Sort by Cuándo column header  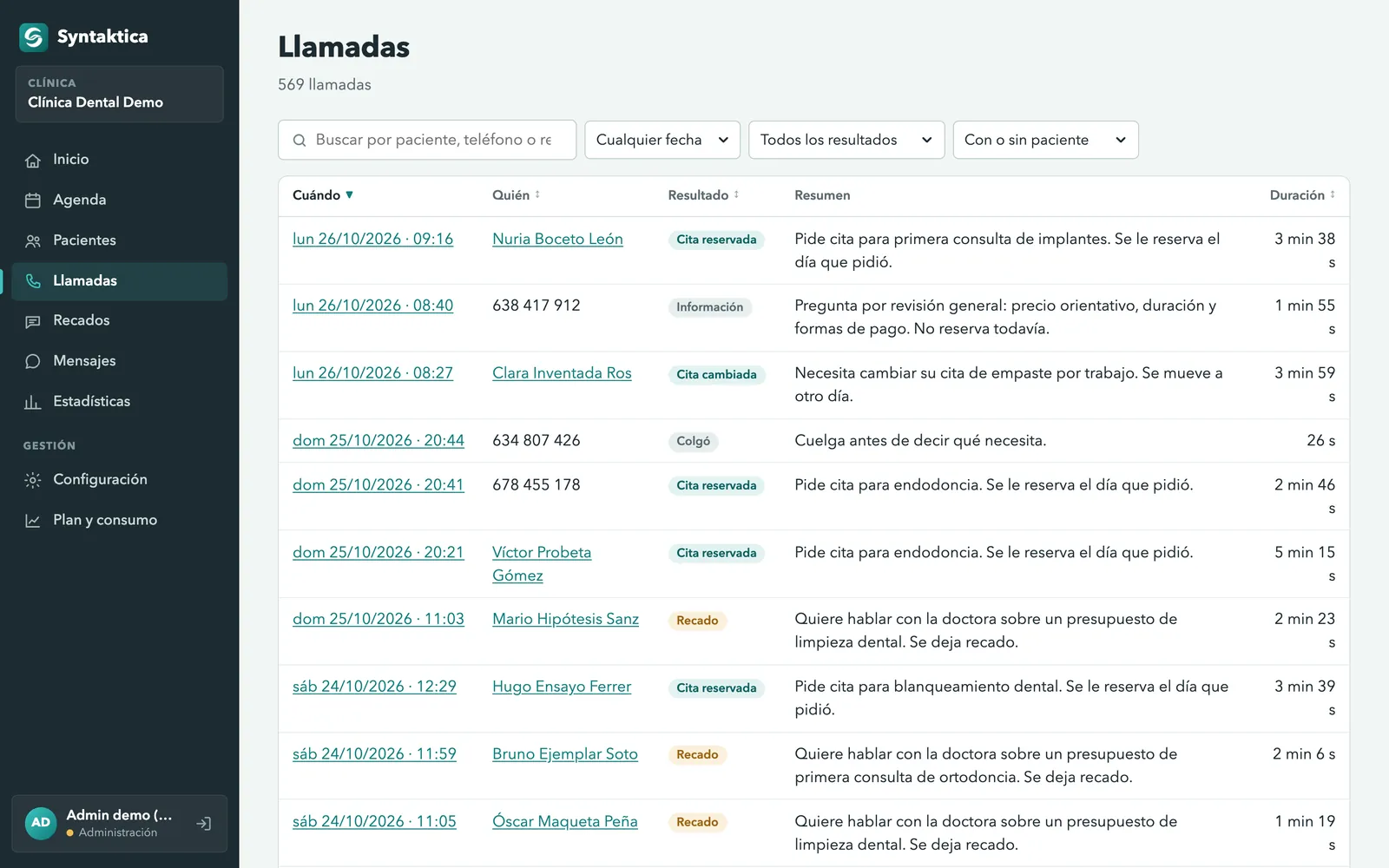tap(323, 195)
